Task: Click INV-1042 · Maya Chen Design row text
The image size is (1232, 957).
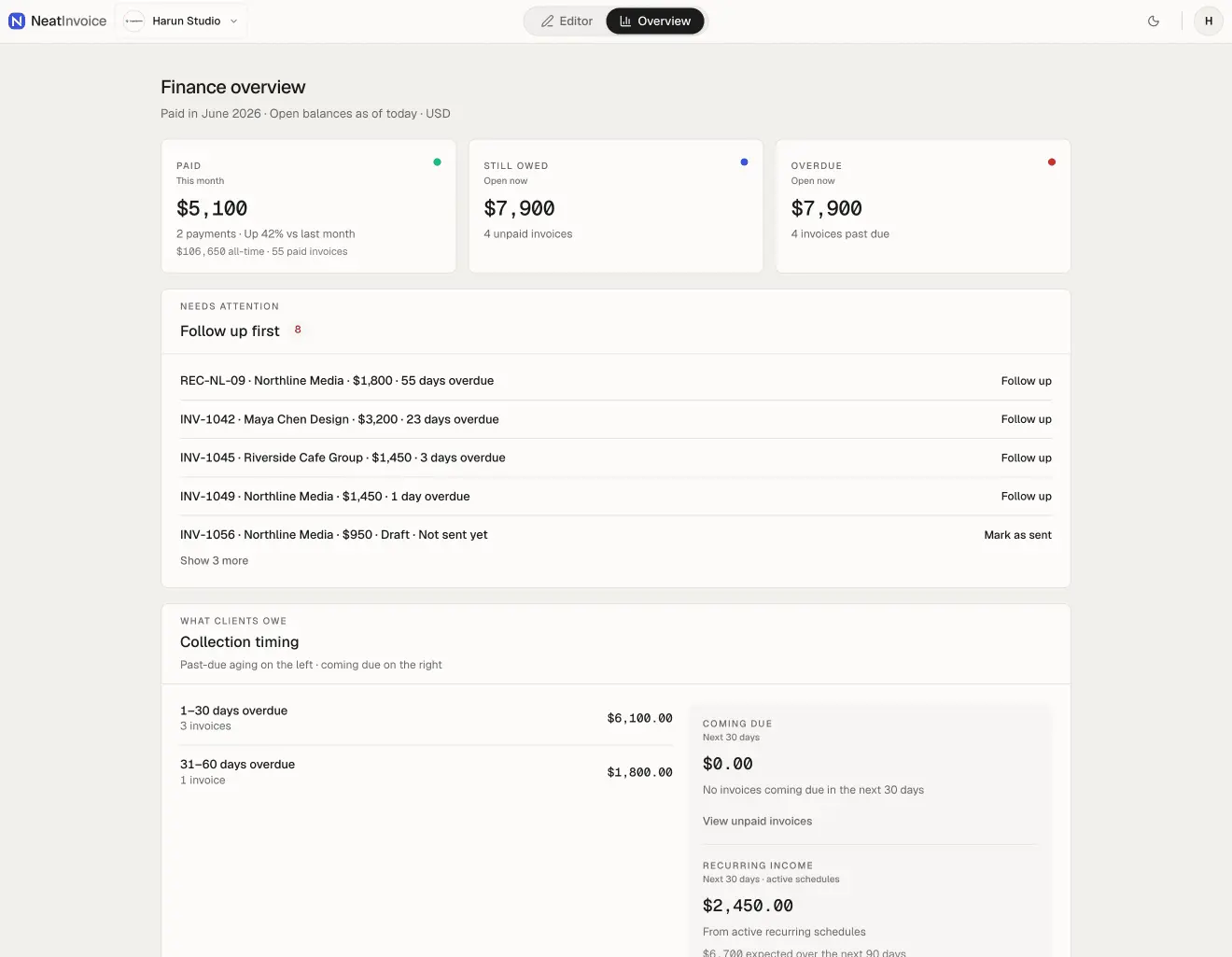Action: pos(340,419)
